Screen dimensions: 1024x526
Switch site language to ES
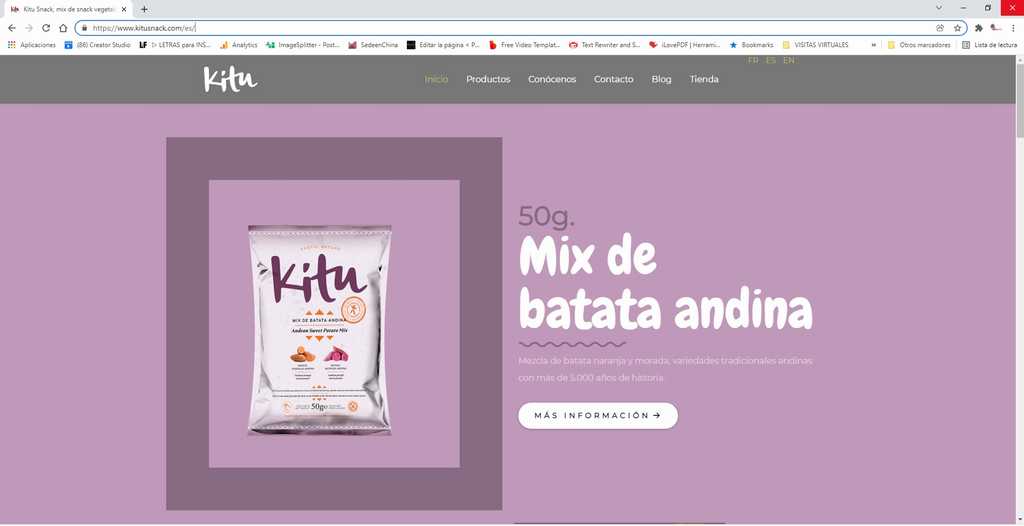771,60
